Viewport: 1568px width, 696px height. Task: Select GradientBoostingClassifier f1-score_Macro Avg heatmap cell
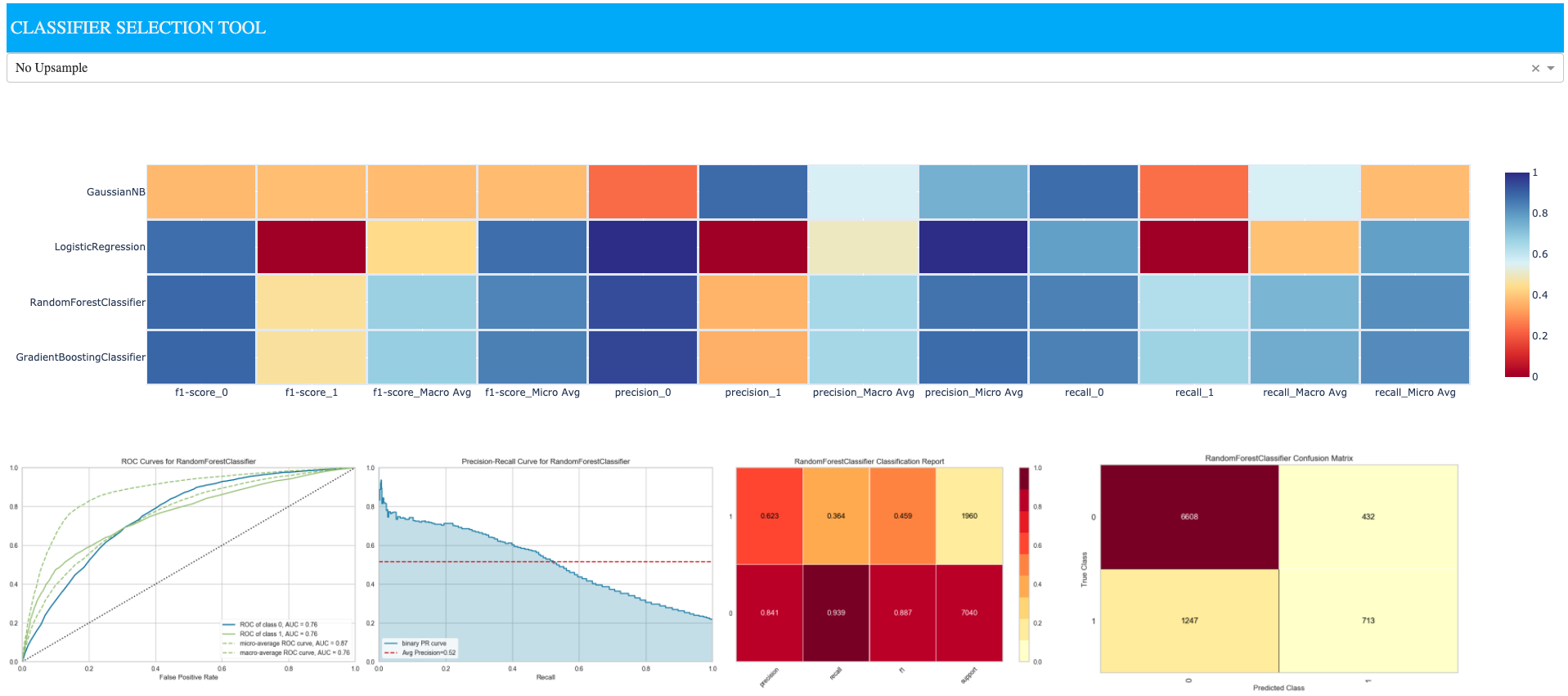tap(422, 357)
